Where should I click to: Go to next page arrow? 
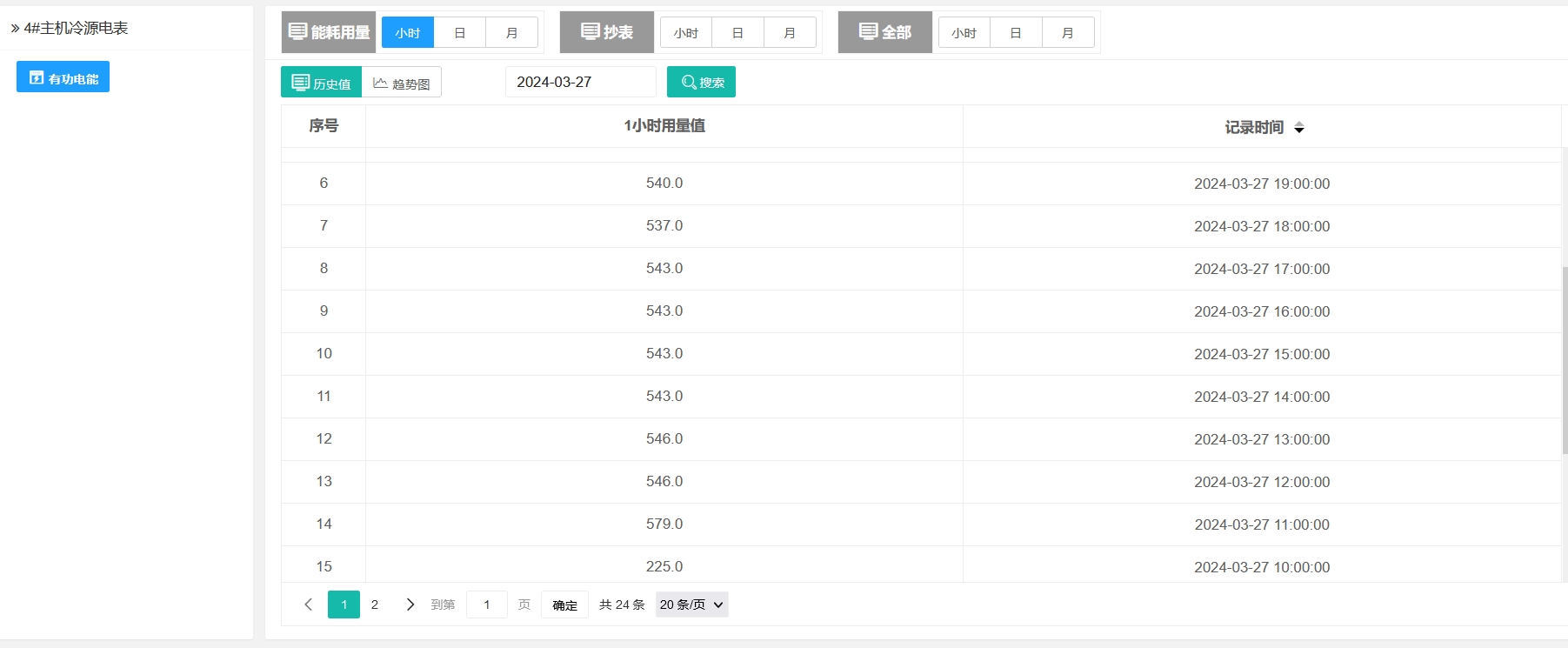pyautogui.click(x=410, y=605)
